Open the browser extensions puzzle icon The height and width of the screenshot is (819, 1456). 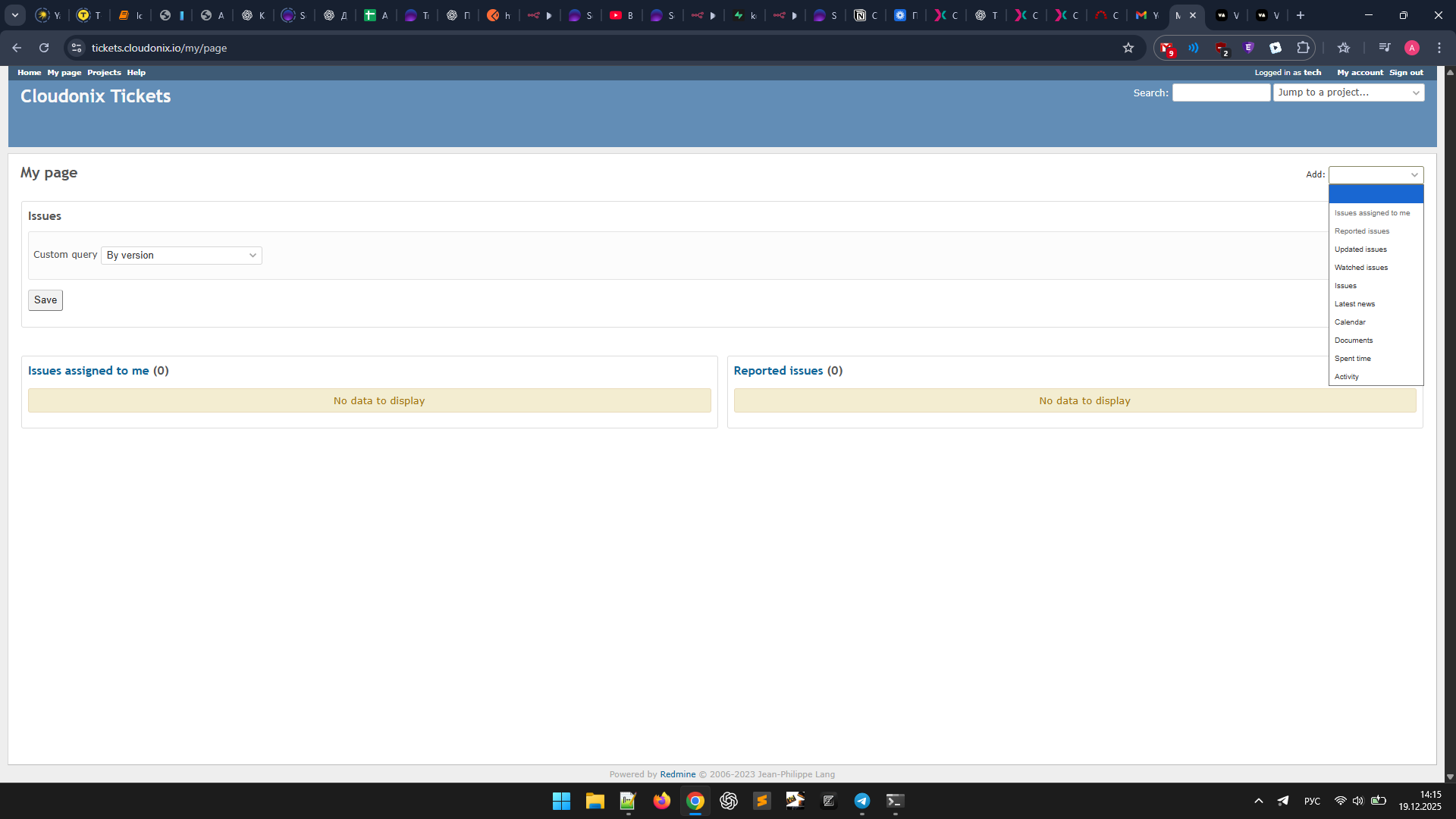point(1303,48)
